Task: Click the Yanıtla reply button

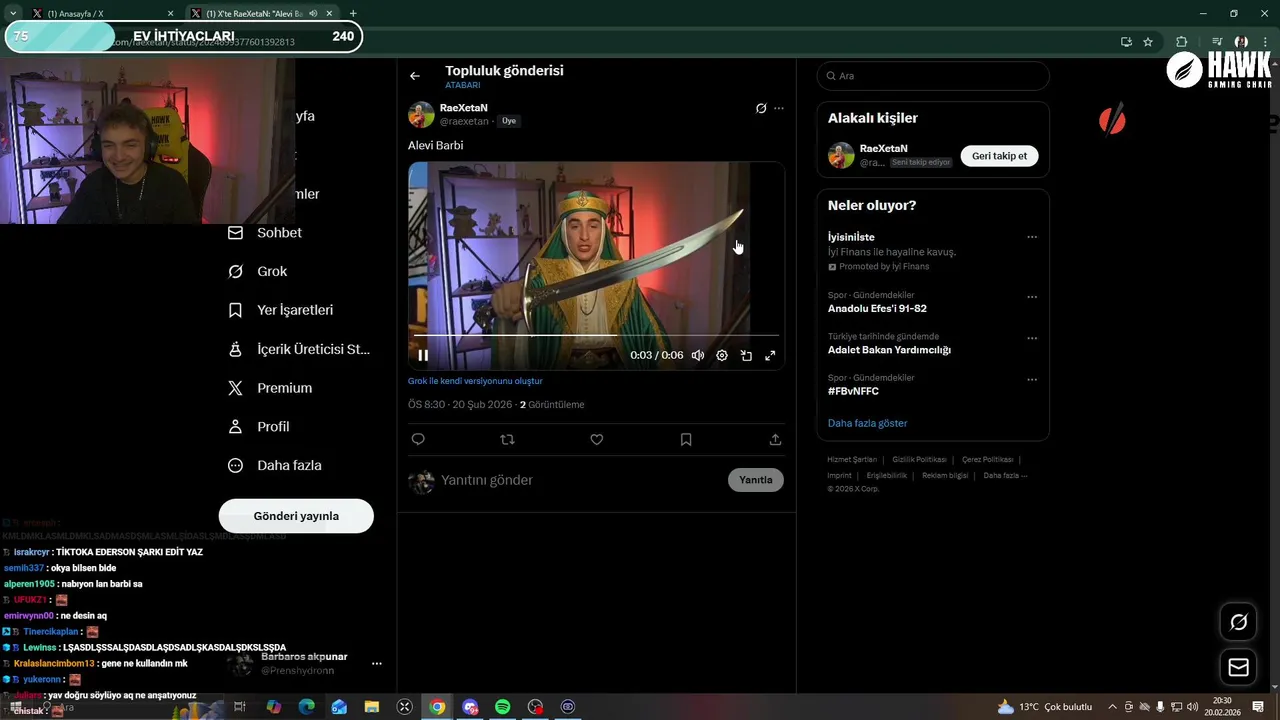Action: (756, 480)
